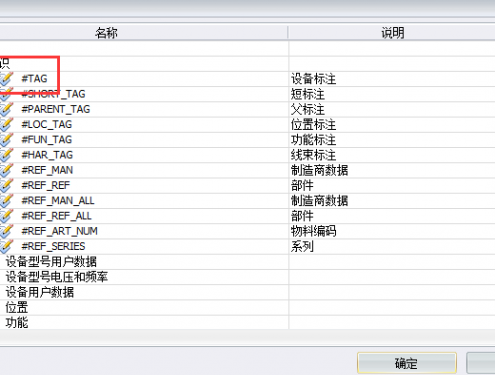This screenshot has width=495, height=375.
Task: Click 部件 in the #REF_REF row
Action: click(x=302, y=186)
